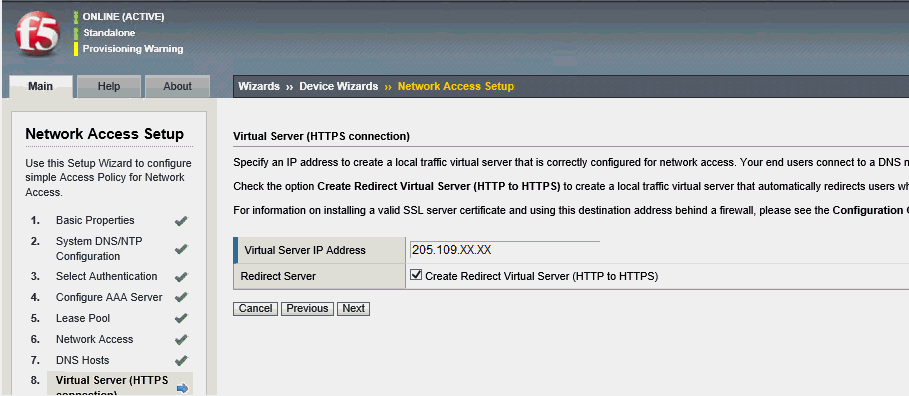Open the Wizards breadcrumb link

(259, 86)
